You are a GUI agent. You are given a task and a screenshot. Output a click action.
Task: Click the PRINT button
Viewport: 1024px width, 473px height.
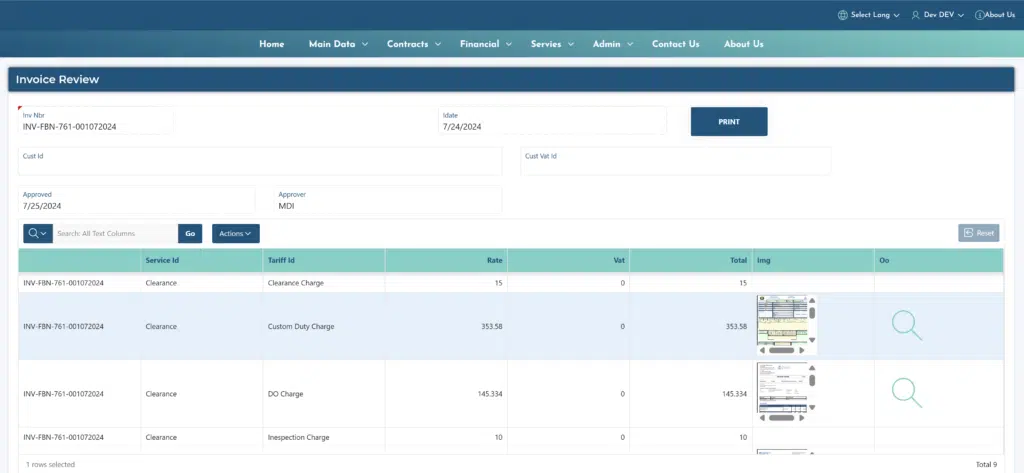click(729, 122)
